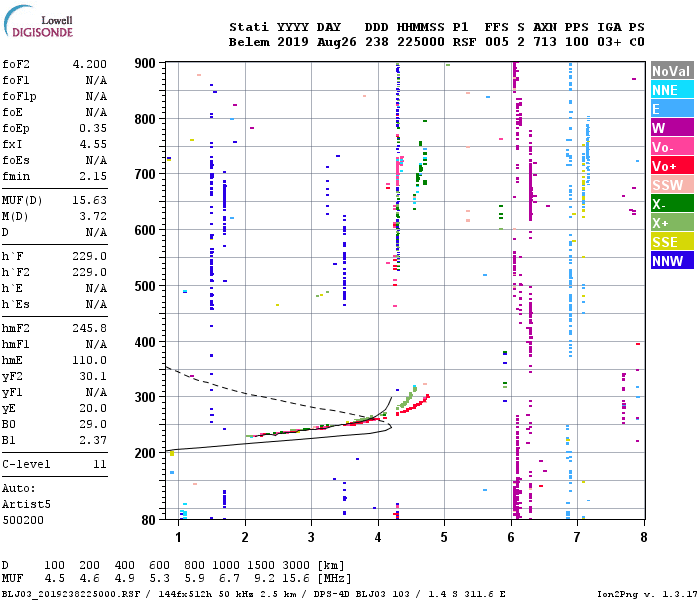This screenshot has width=700, height=600.
Task: Click the 4 MHz frequency axis label
Action: pyautogui.click(x=378, y=537)
